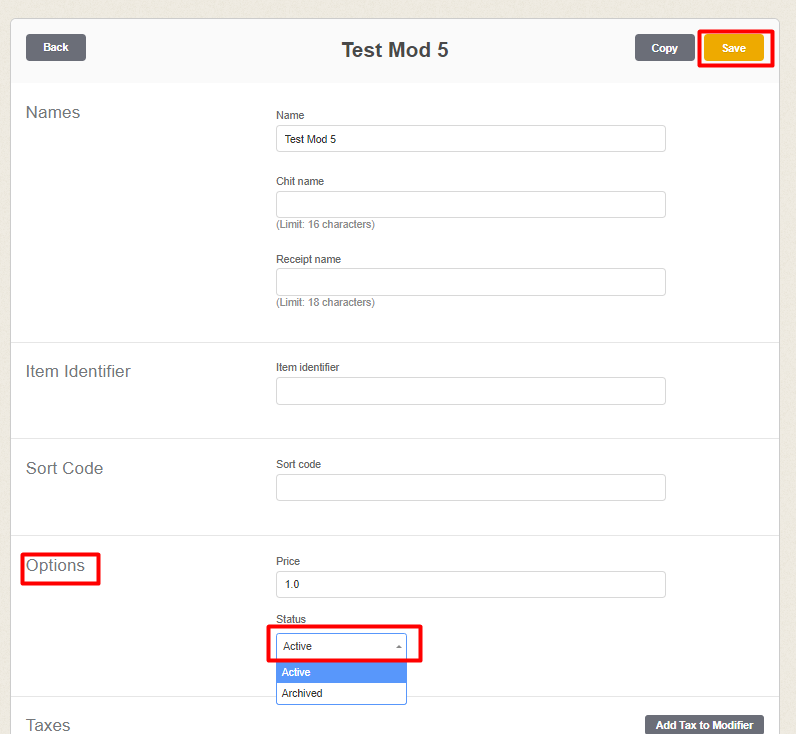Click the Item identifier input field
The image size is (796, 734).
pyautogui.click(x=470, y=391)
